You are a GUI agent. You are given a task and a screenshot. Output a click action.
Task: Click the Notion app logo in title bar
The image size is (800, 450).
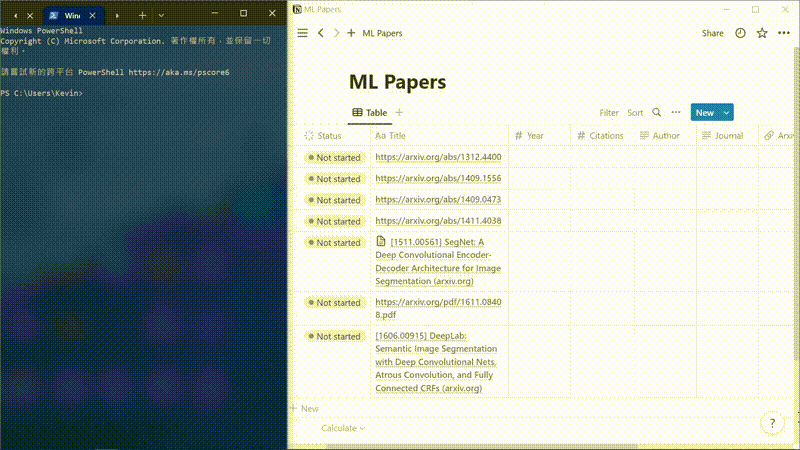(297, 9)
